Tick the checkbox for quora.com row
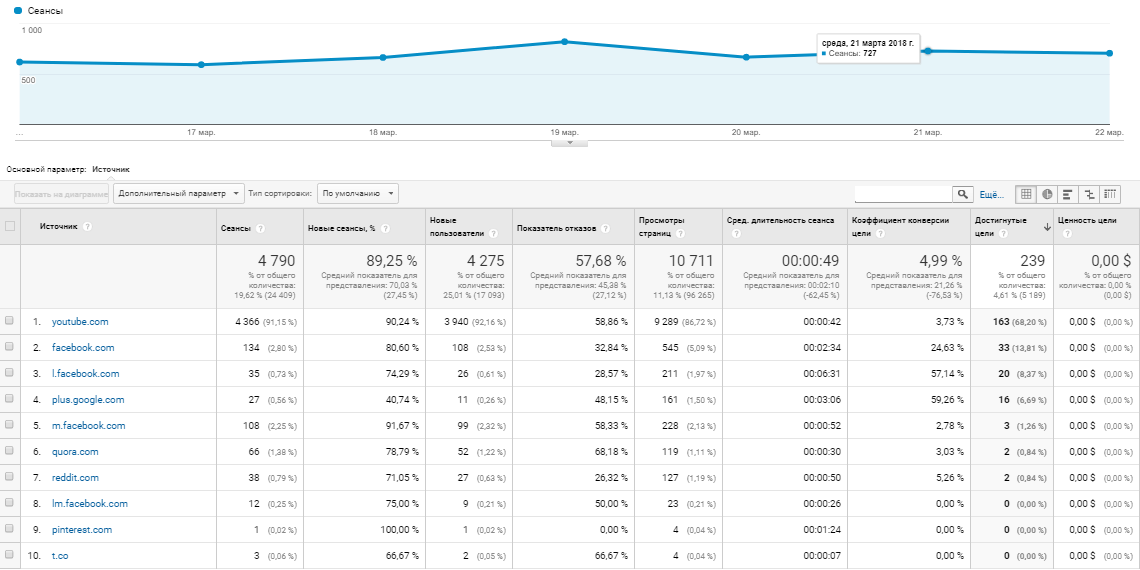Screen dimensions: 1140x570 (x=10, y=451)
